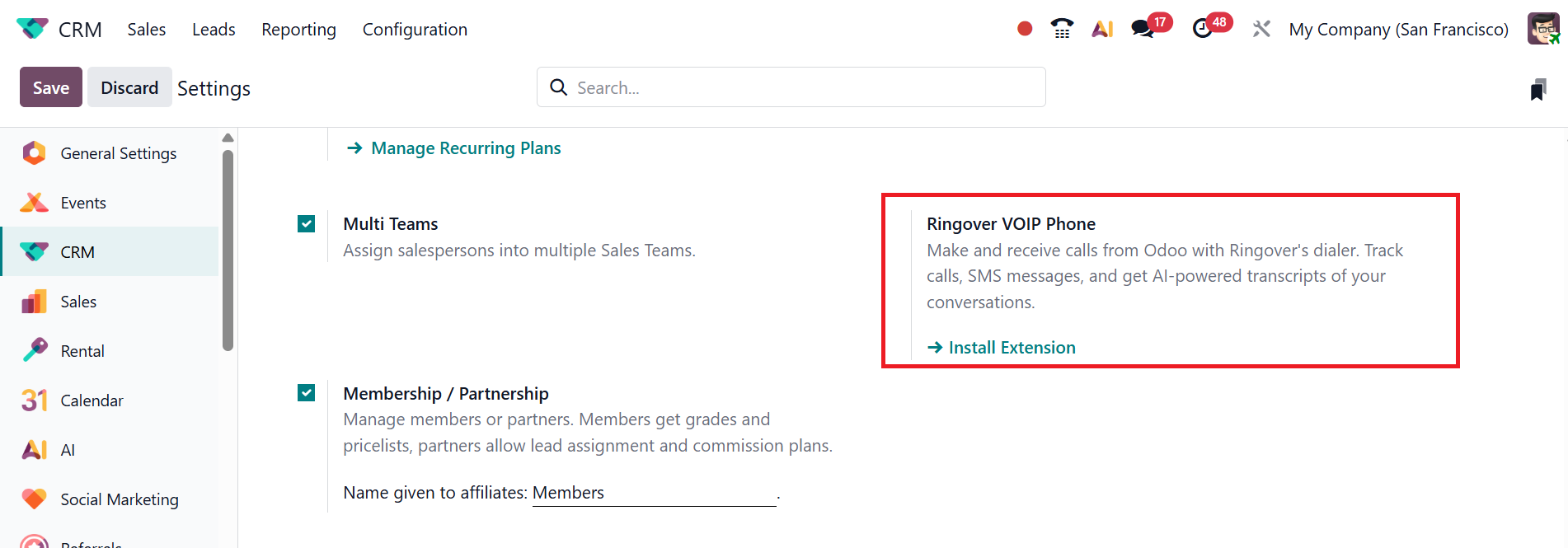The height and width of the screenshot is (548, 1568).
Task: Open the user avatar menu
Action: pos(1543,29)
